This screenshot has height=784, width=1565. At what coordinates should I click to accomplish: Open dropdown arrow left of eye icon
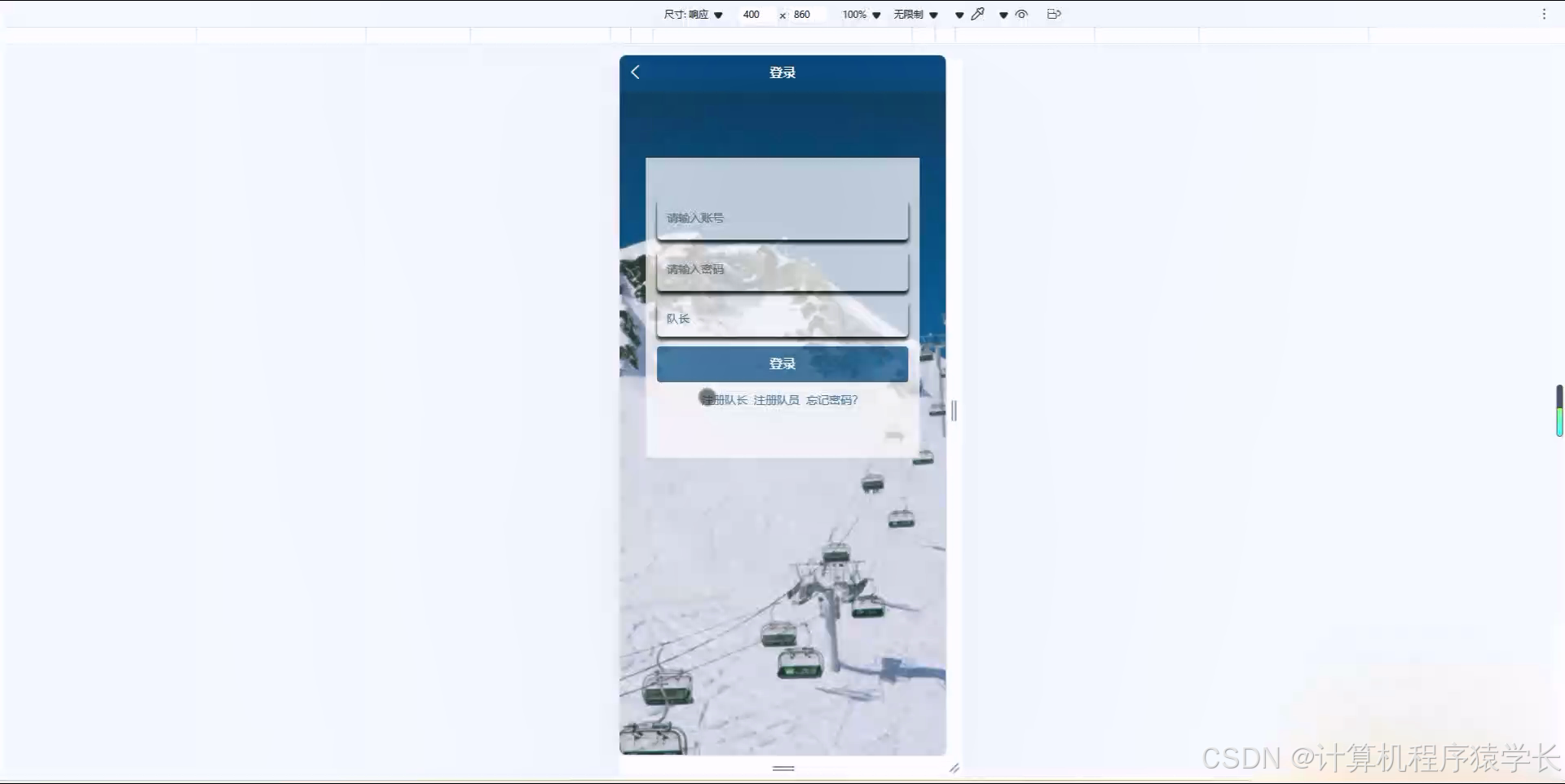click(1003, 15)
